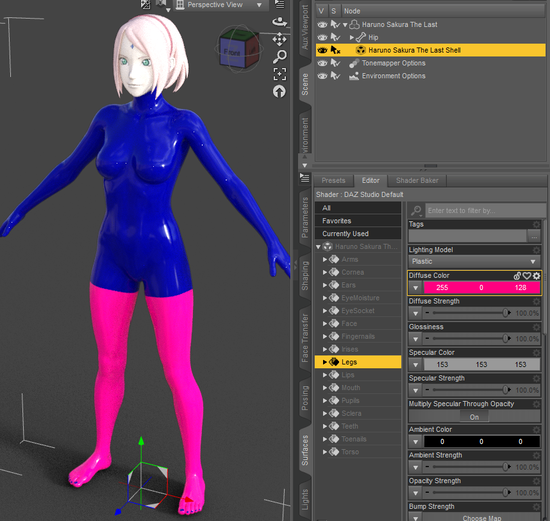Click the Glossiness slider handle
This screenshot has width=550, height=521.
coord(505,339)
